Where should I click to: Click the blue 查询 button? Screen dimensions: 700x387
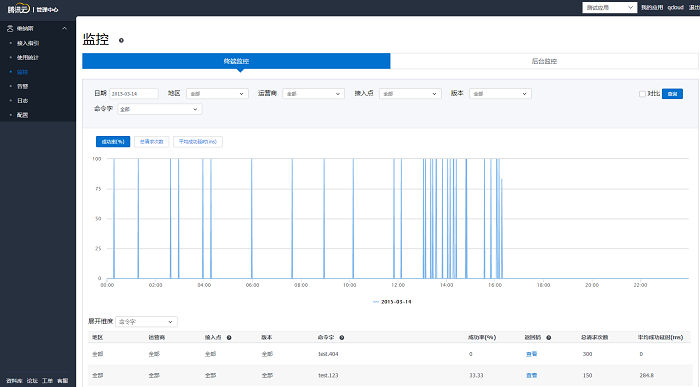672,94
